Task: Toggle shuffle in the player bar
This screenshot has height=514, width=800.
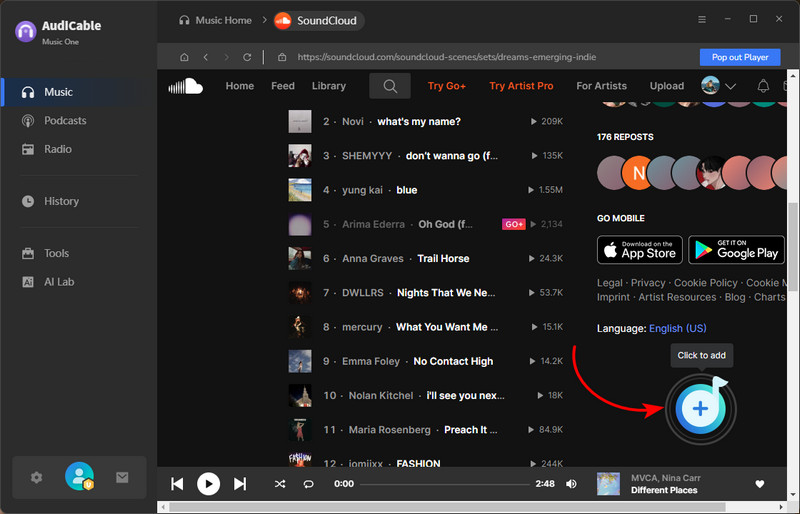Action: click(280, 483)
